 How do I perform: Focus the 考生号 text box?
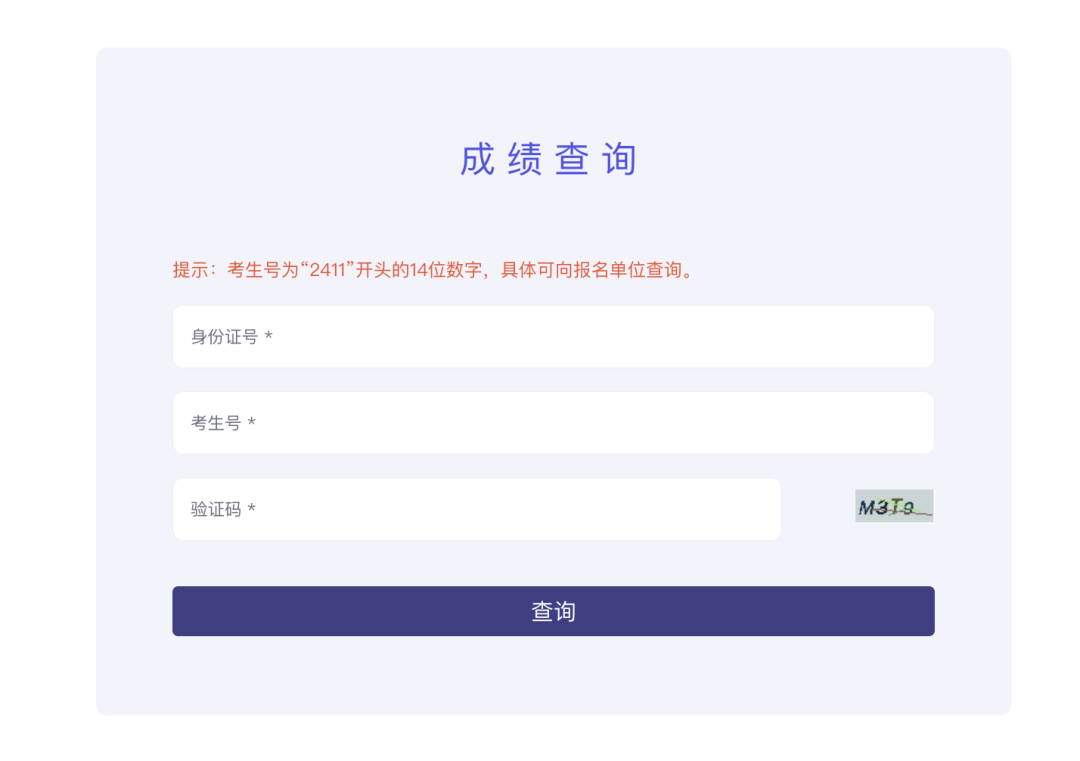pyautogui.click(x=553, y=423)
